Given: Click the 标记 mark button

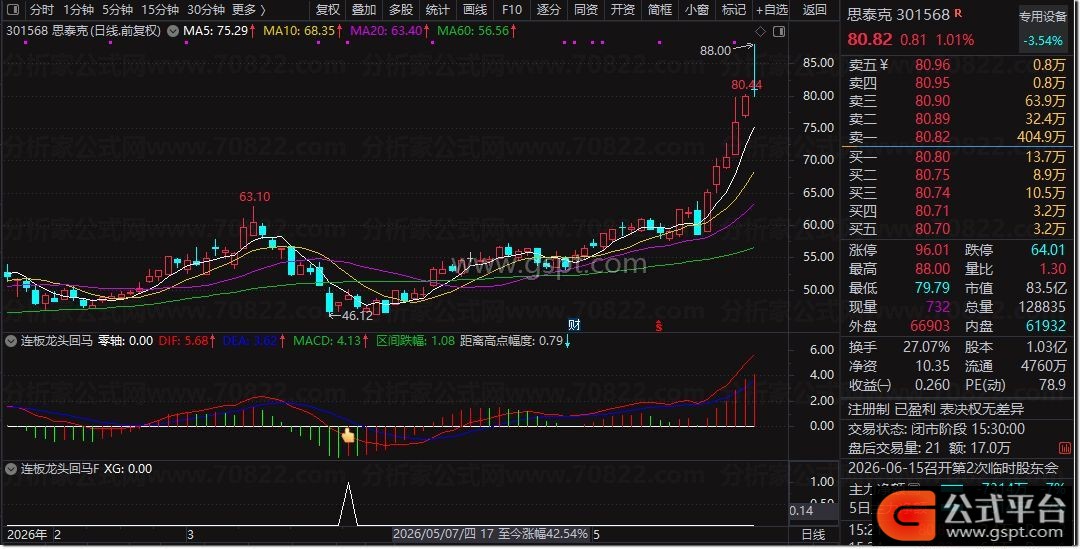Looking at the screenshot, I should [x=734, y=10].
